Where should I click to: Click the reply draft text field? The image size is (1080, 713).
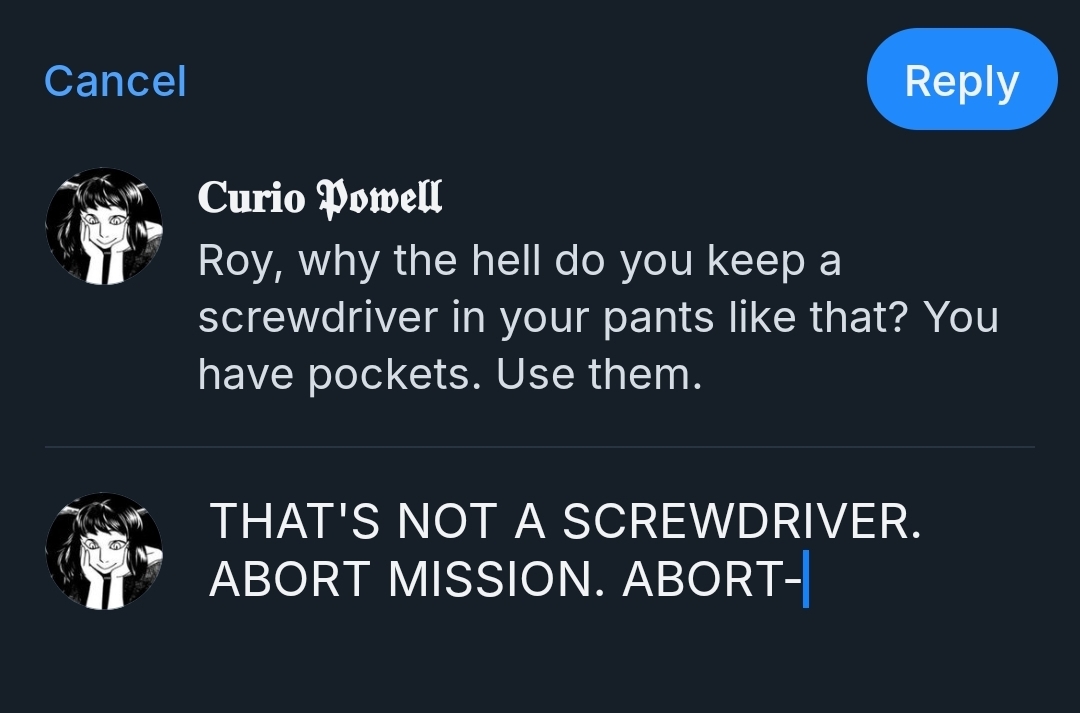tap(565, 551)
